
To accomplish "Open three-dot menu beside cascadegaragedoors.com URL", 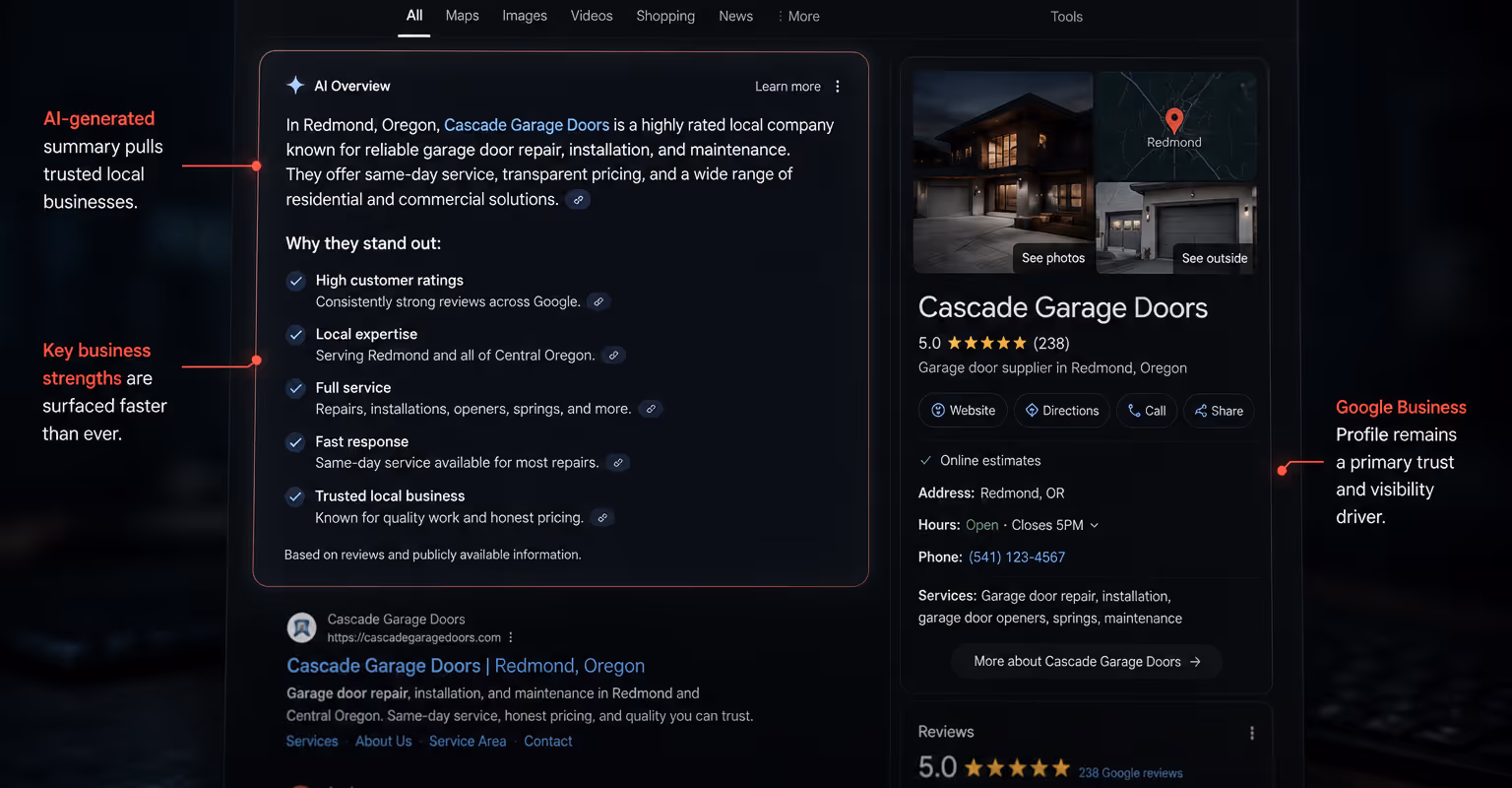I will pos(511,638).
